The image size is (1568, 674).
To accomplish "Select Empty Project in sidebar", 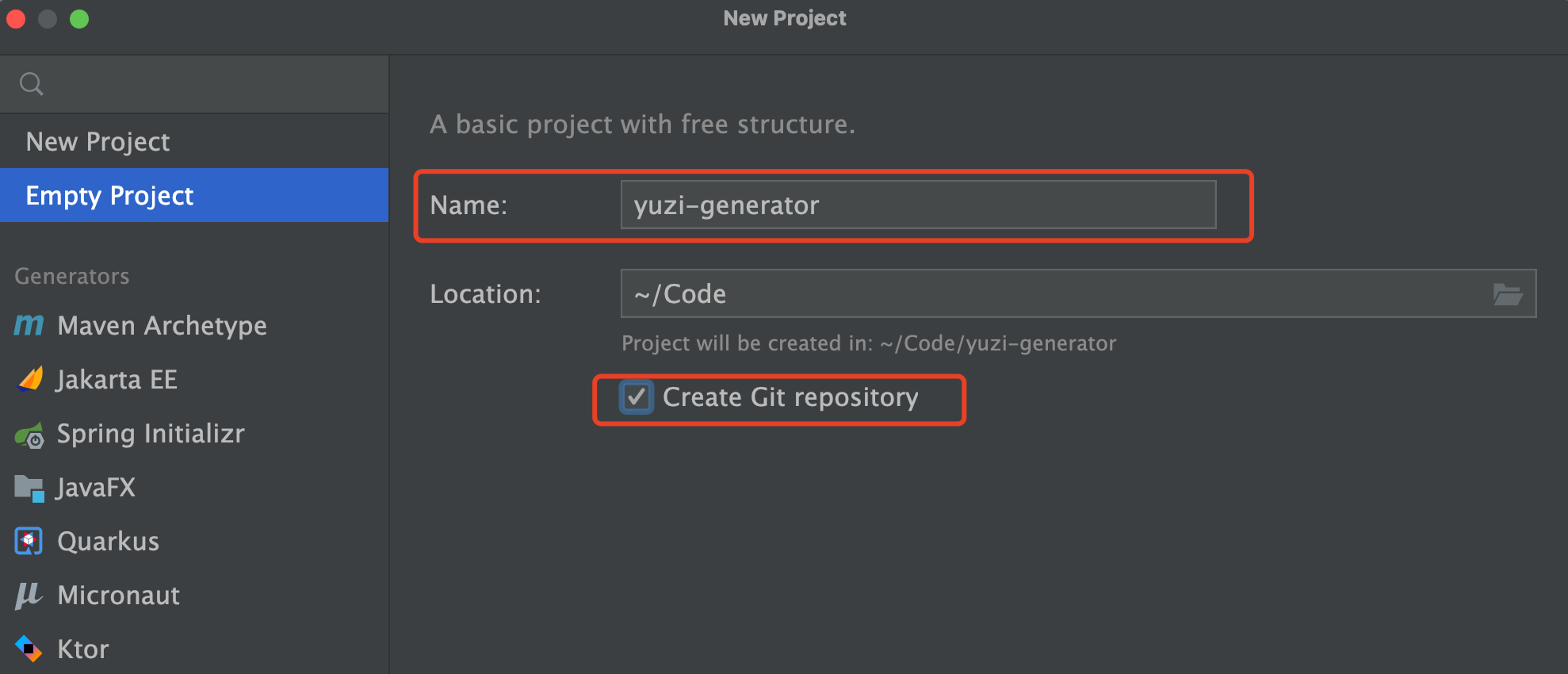I will point(109,196).
